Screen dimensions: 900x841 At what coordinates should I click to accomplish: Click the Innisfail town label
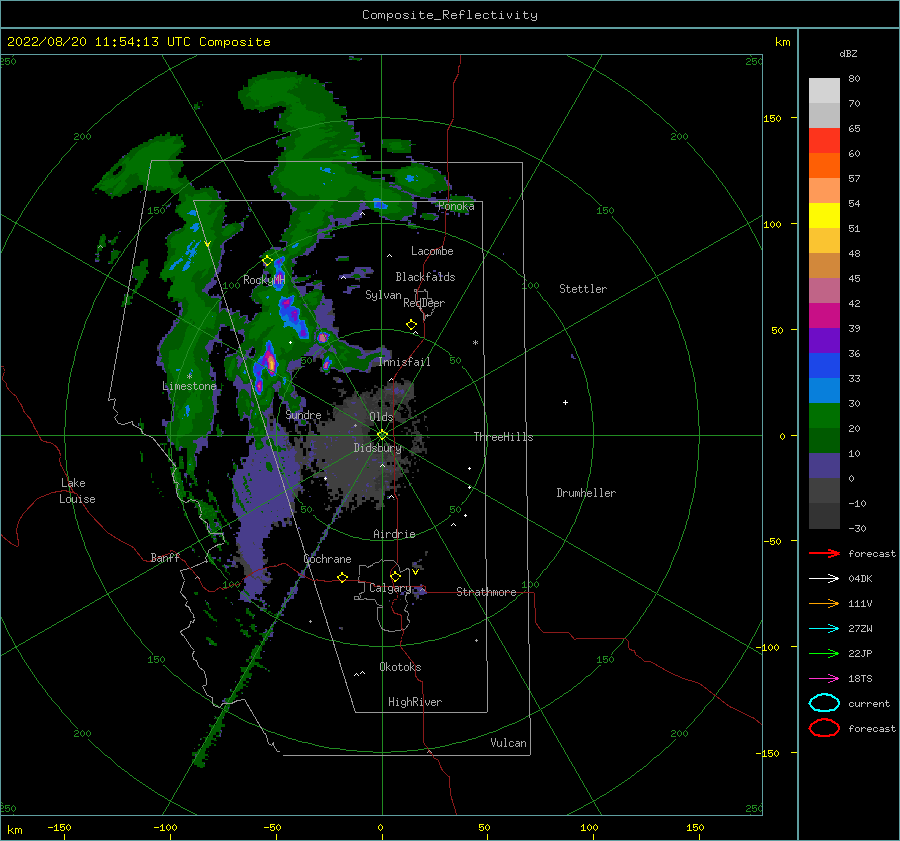404,362
